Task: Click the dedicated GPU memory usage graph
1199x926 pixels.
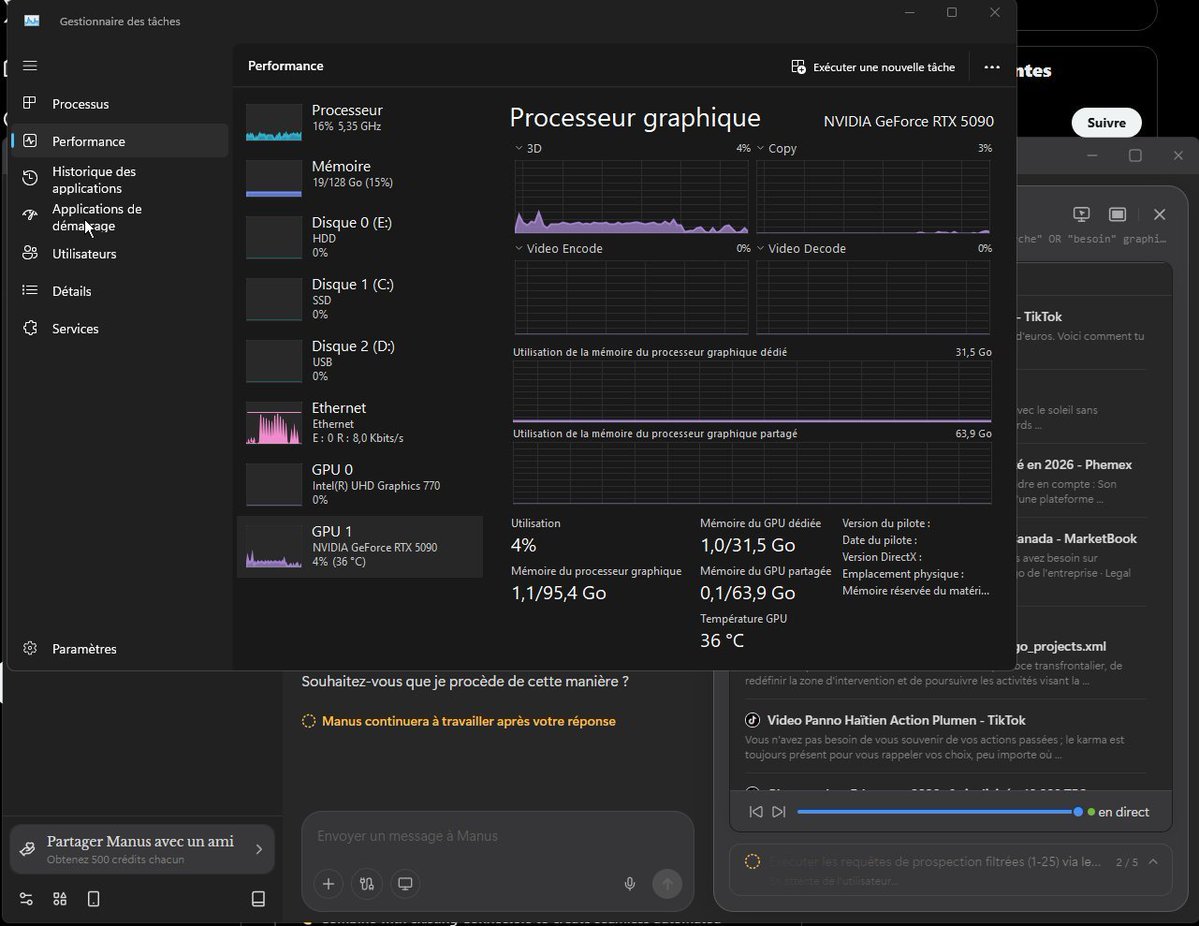Action: [752, 392]
